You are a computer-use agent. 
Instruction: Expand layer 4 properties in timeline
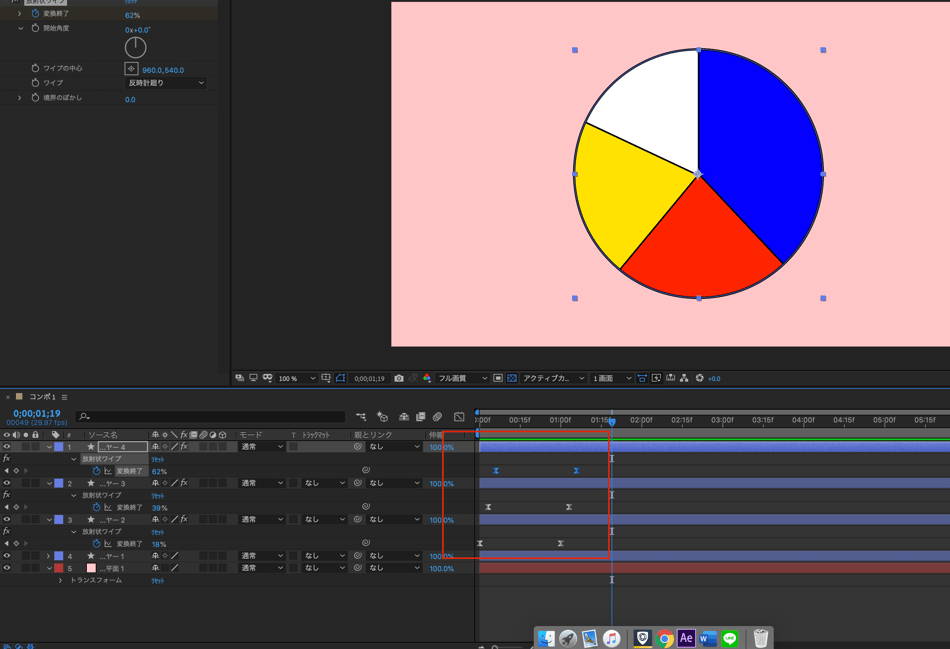(48, 556)
